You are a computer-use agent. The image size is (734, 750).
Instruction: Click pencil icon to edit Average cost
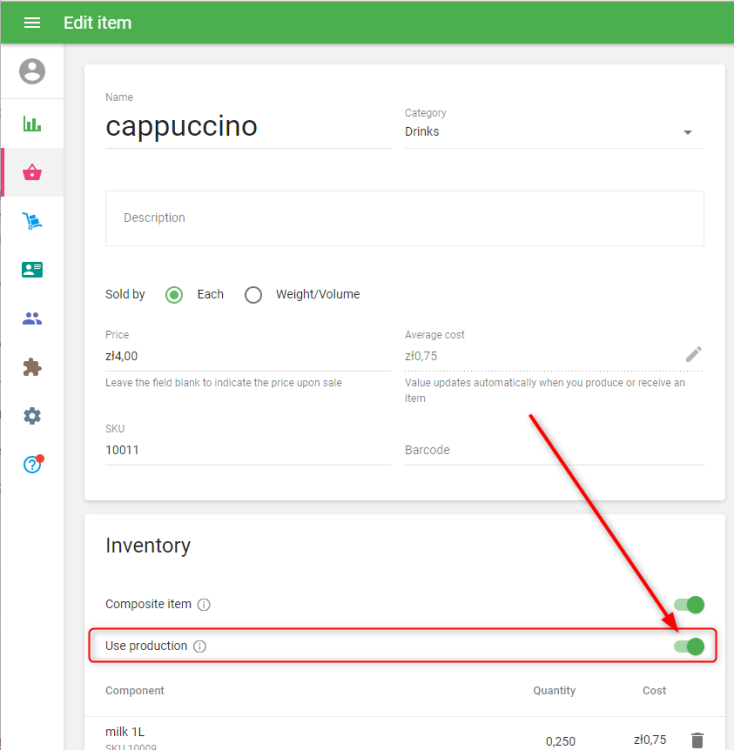coord(694,354)
